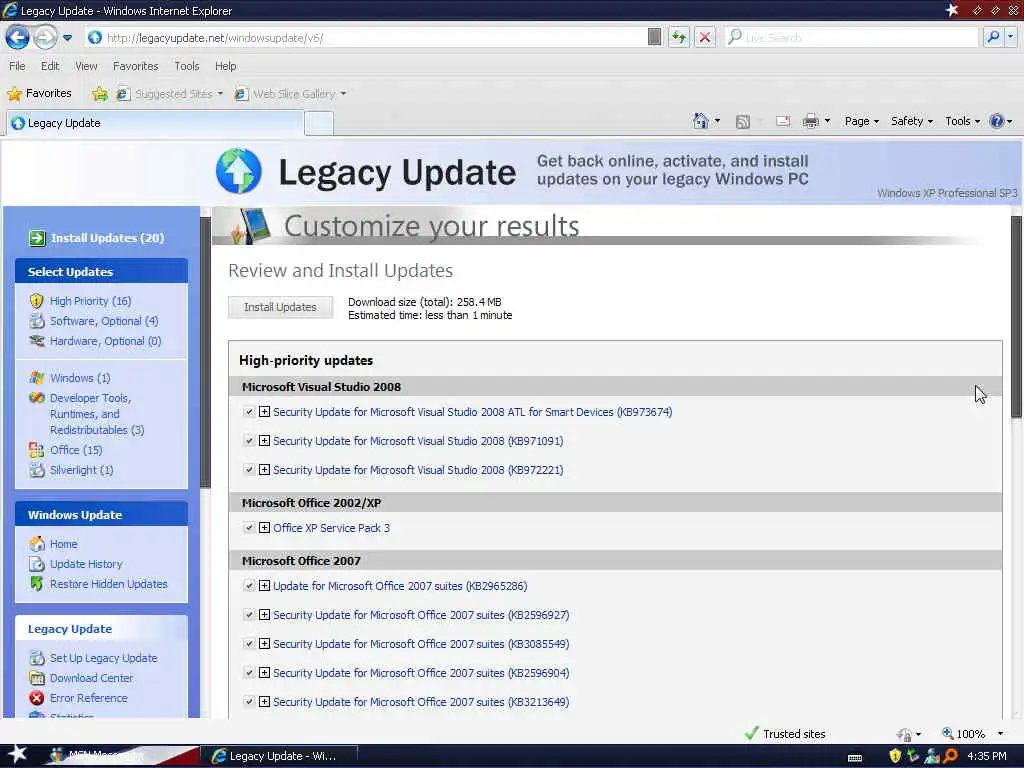1024x768 pixels.
Task: Uncheck Office 2007 update KB2965286
Action: 249,586
